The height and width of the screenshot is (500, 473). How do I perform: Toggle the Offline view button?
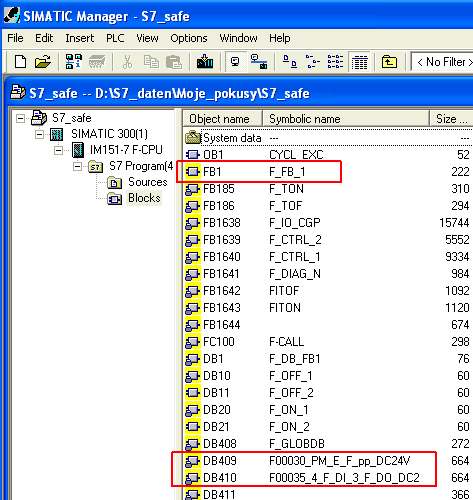click(236, 62)
